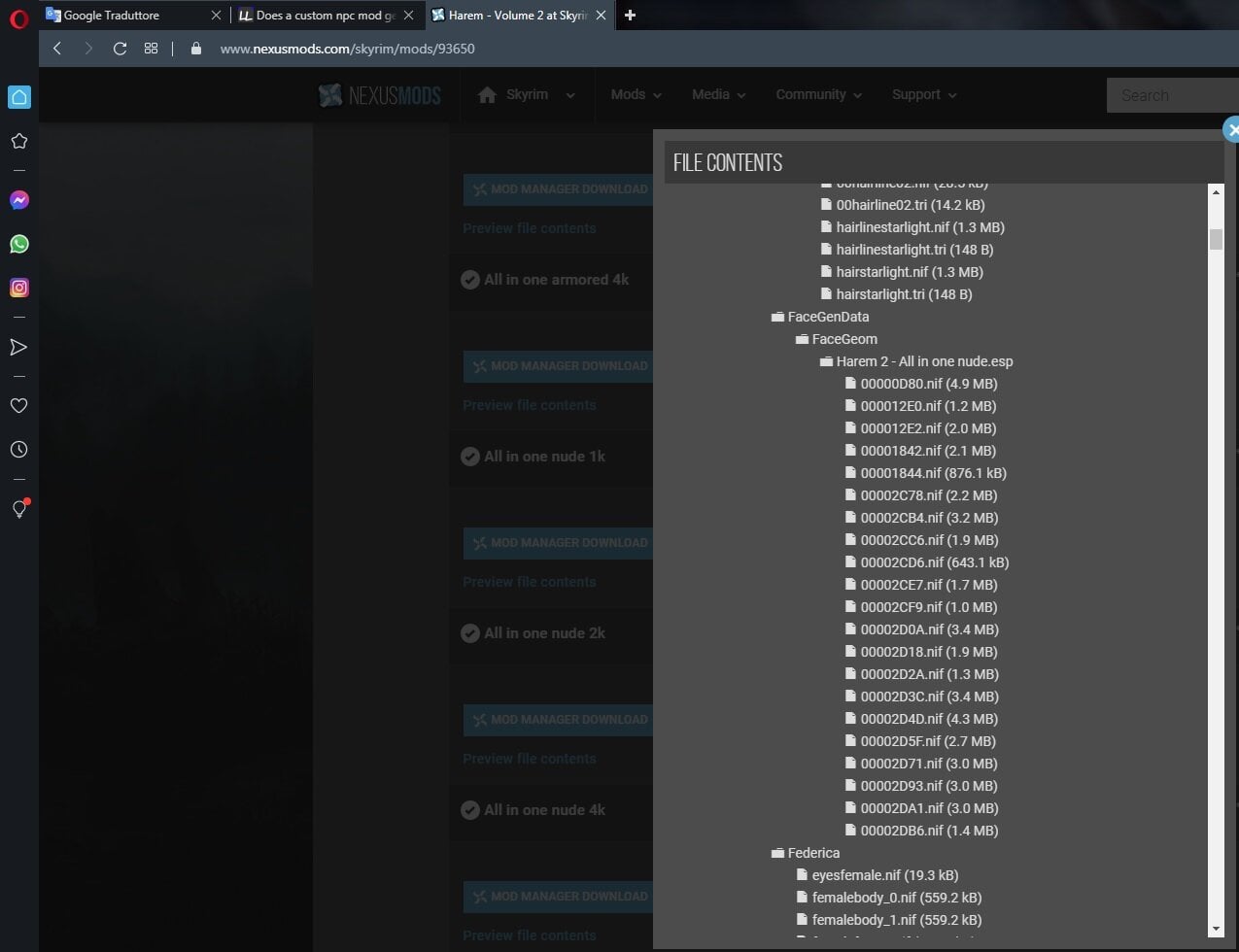The height and width of the screenshot is (952, 1239).
Task: Go back with the browser back arrow
Action: tap(57, 48)
